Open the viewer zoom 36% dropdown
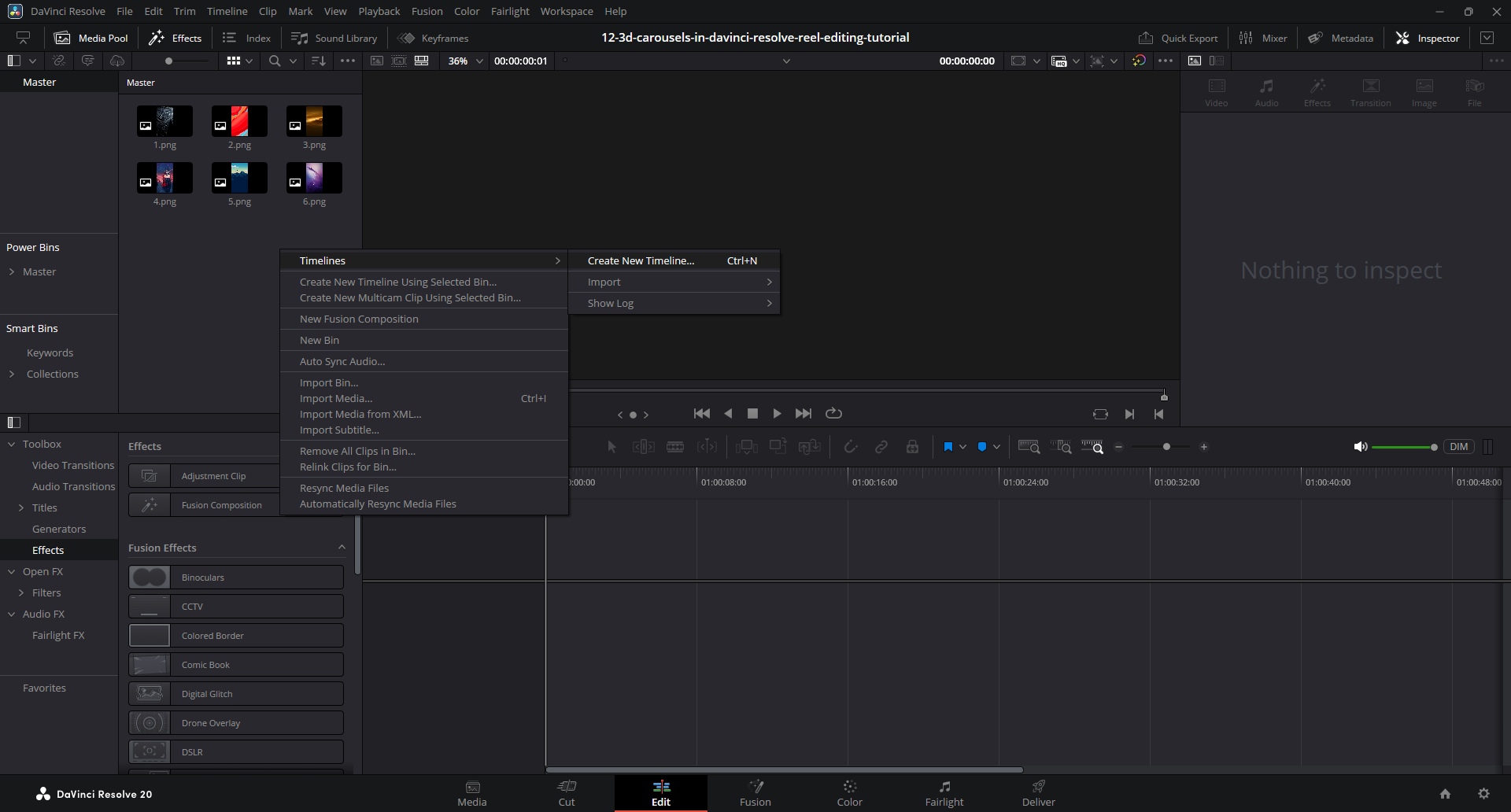This screenshot has width=1511, height=812. [466, 61]
